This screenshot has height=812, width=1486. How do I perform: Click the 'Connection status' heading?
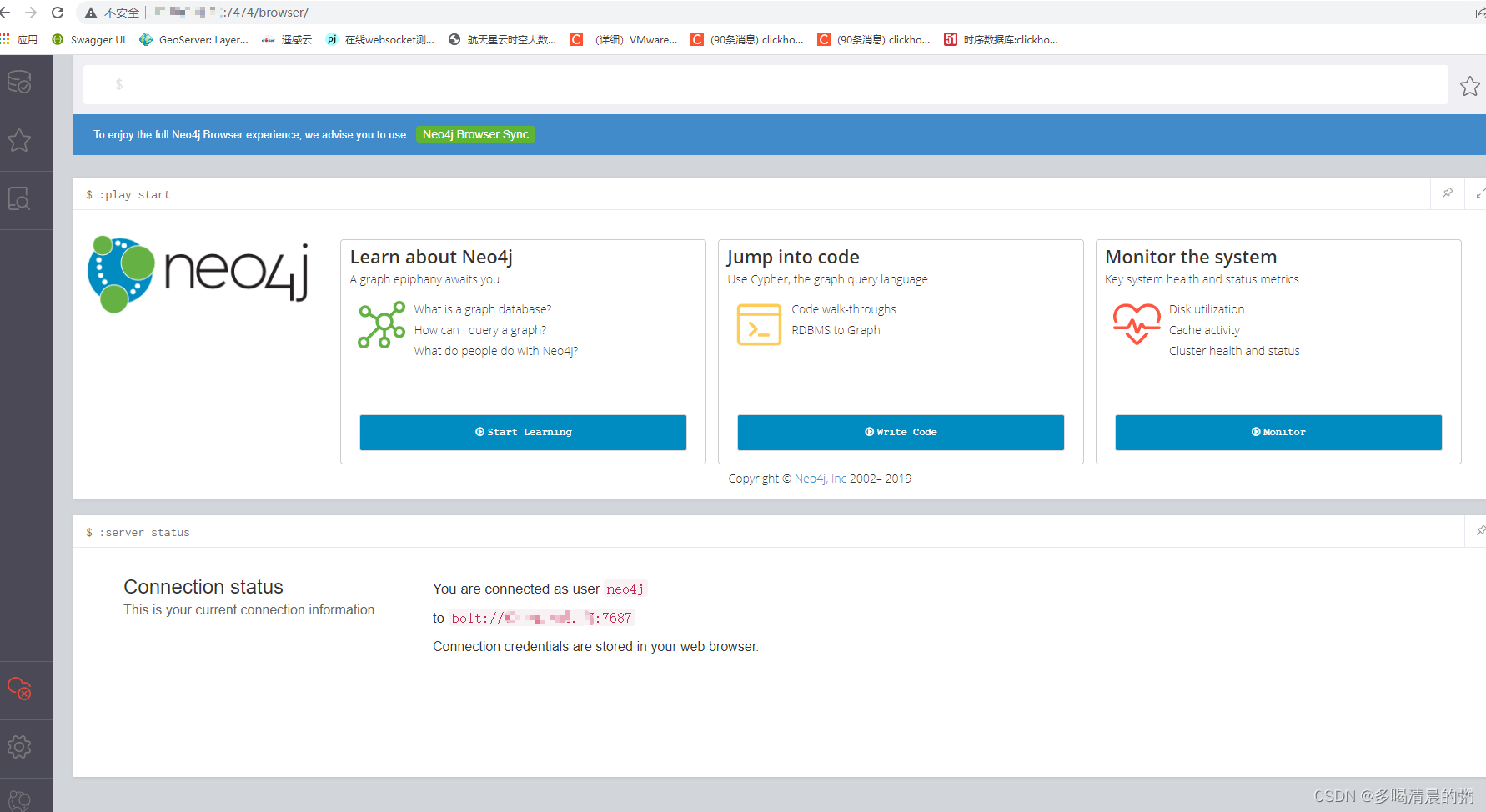pos(203,587)
